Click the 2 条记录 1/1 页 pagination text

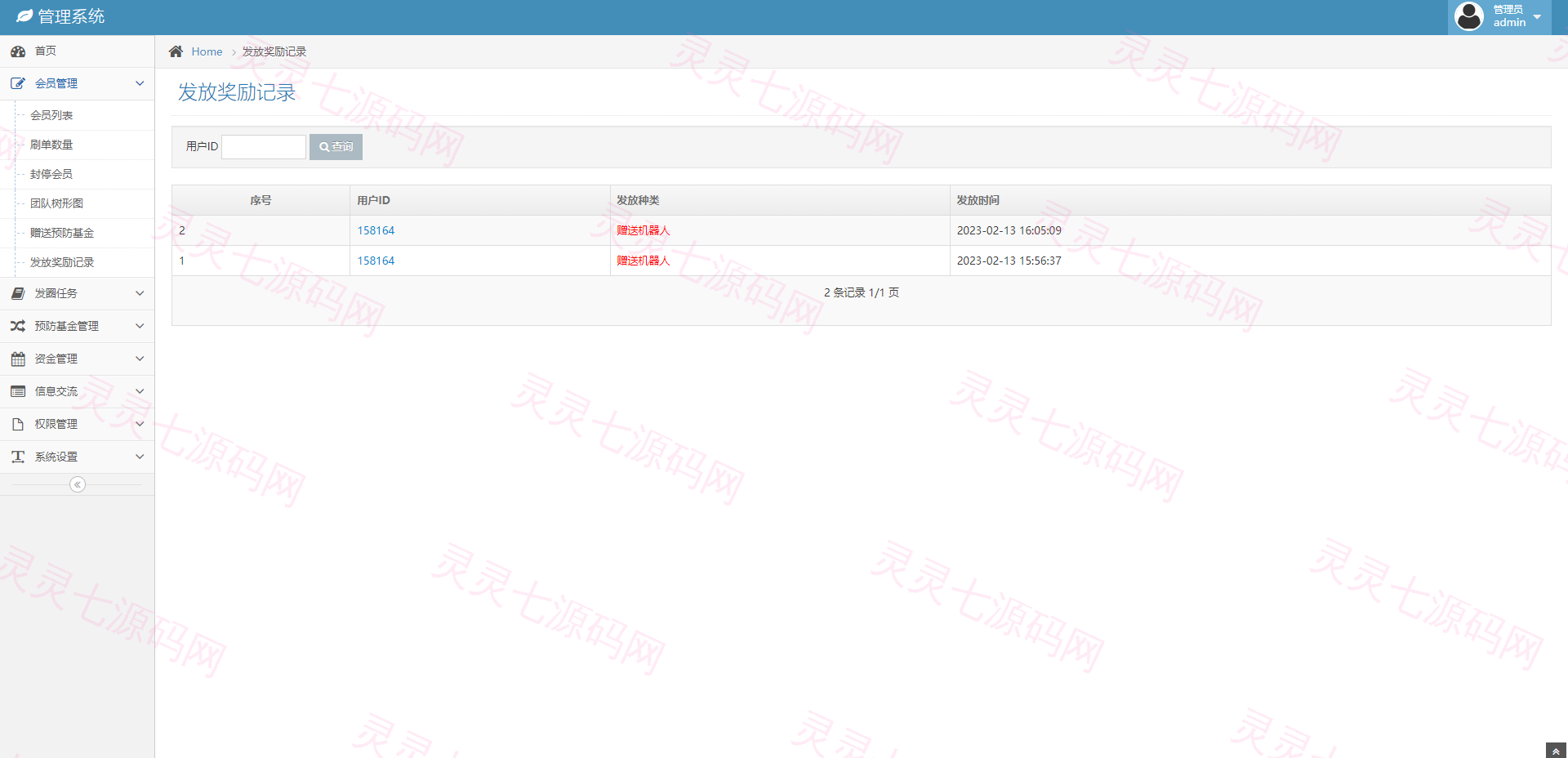click(x=862, y=292)
